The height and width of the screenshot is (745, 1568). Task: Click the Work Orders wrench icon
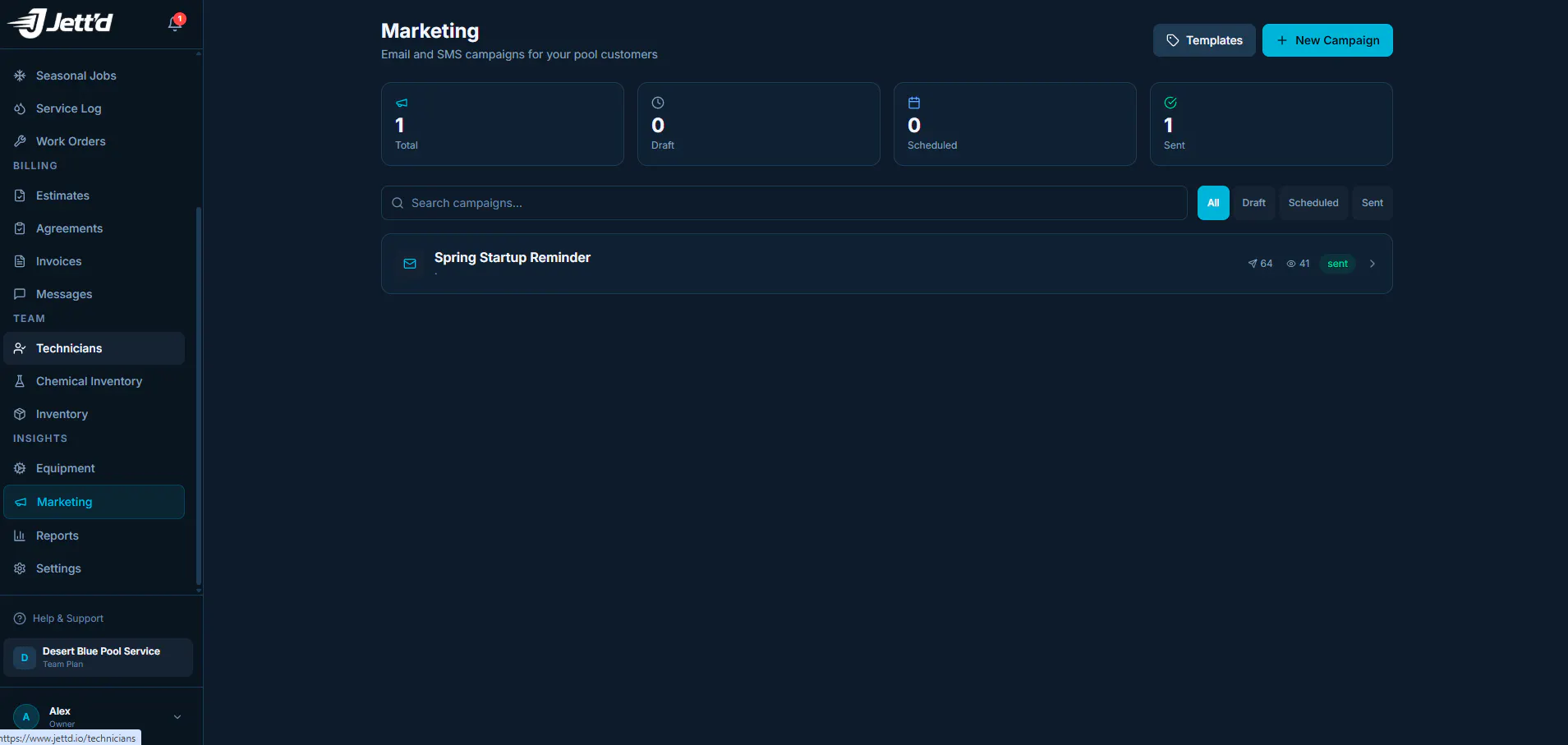pyautogui.click(x=20, y=141)
